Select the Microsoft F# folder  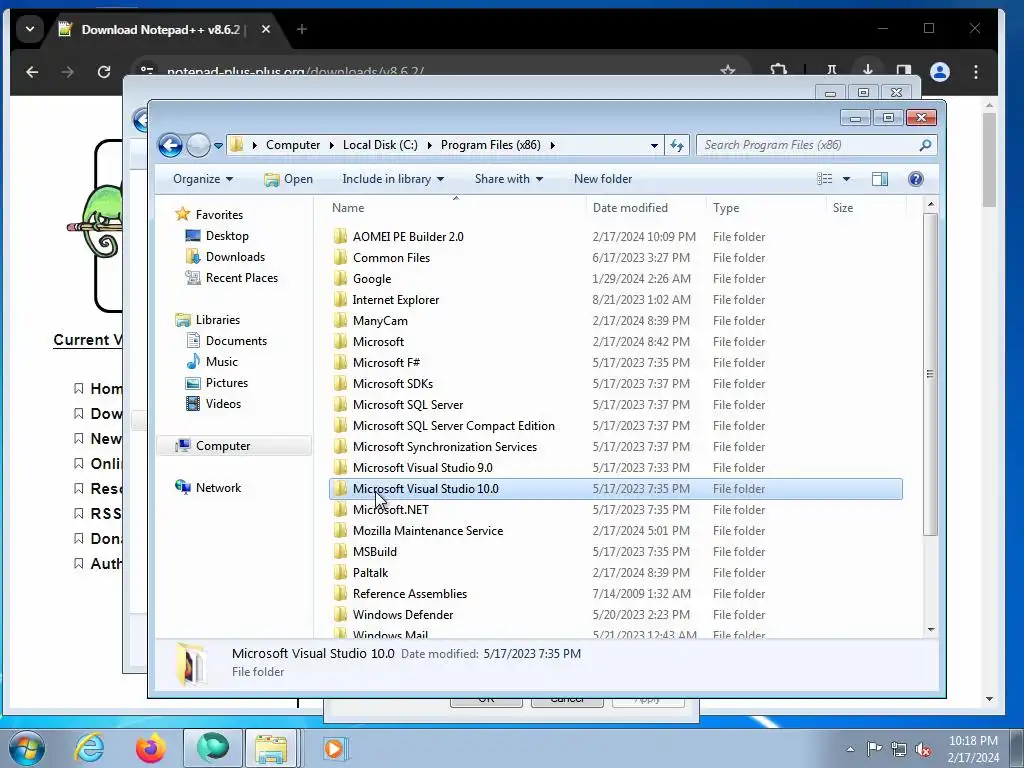tap(616, 362)
